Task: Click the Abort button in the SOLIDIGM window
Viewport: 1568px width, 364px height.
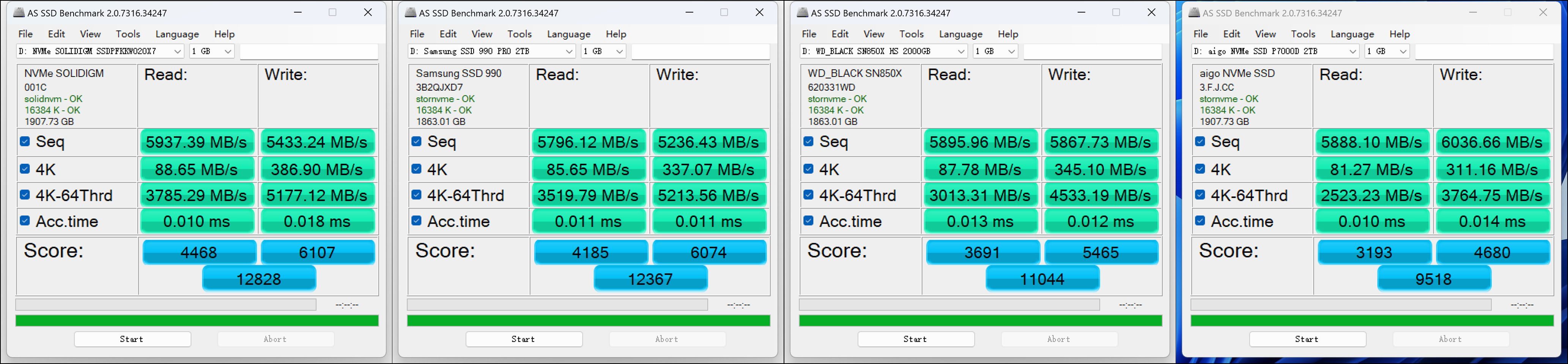Action: 276,339
